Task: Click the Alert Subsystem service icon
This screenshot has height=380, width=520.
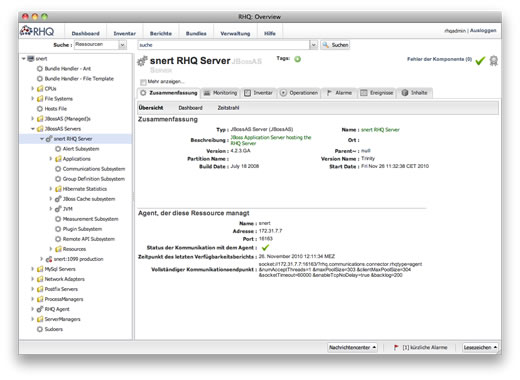Action: coord(58,149)
